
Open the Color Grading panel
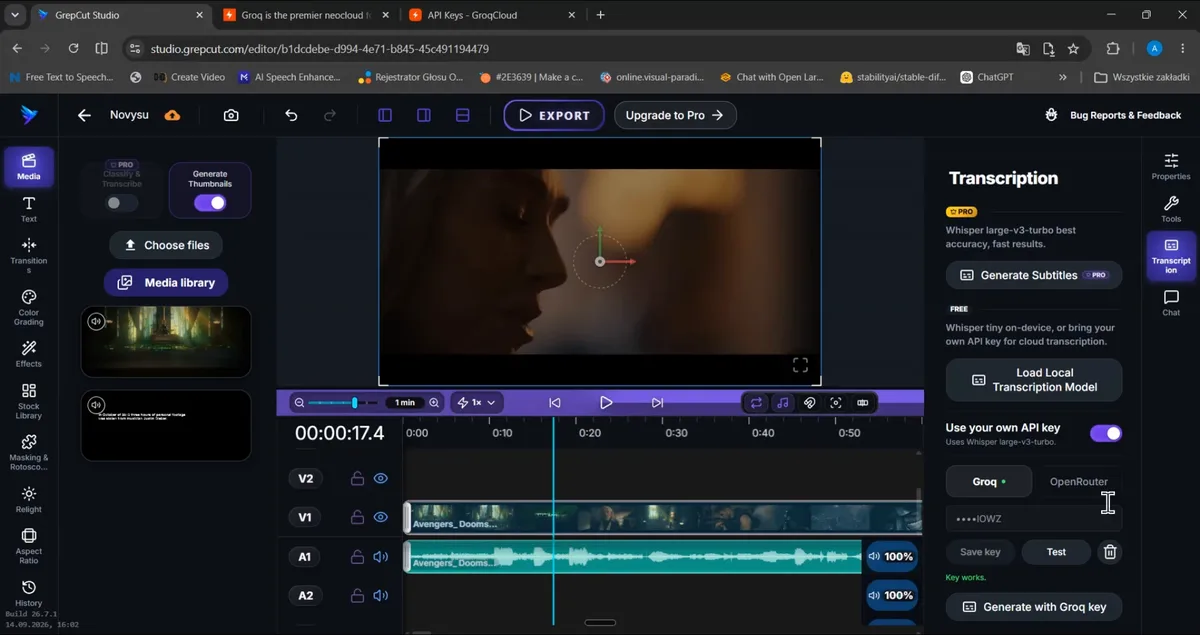click(29, 308)
